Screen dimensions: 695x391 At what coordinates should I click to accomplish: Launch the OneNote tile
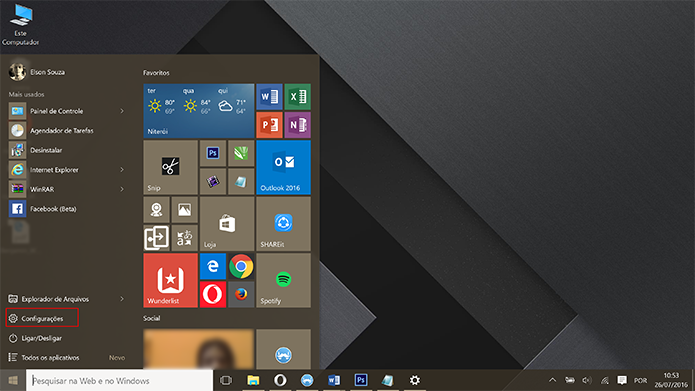[297, 125]
